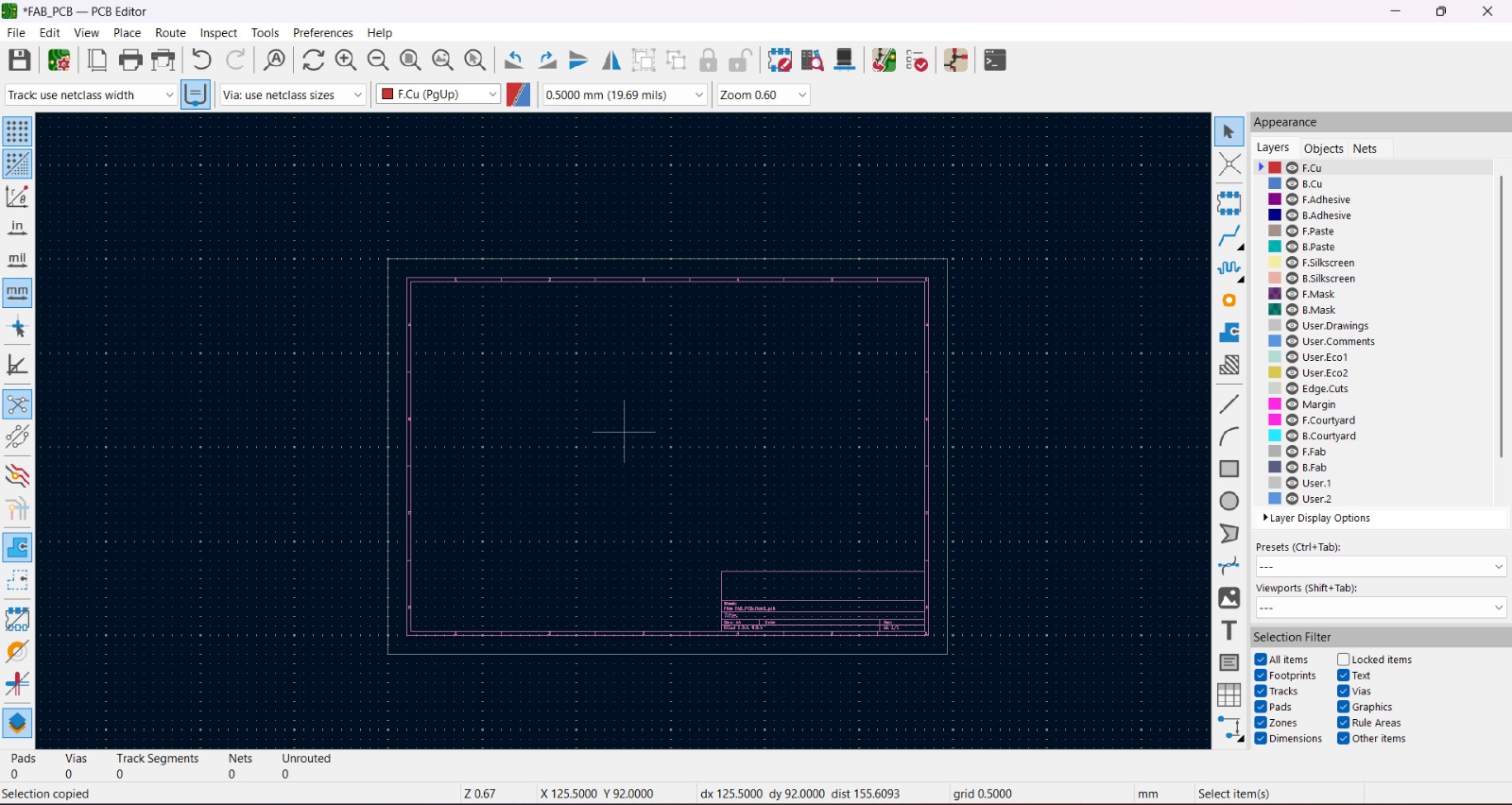Open the Presets dropdown
The height and width of the screenshot is (805, 1512).
[x=1381, y=567]
